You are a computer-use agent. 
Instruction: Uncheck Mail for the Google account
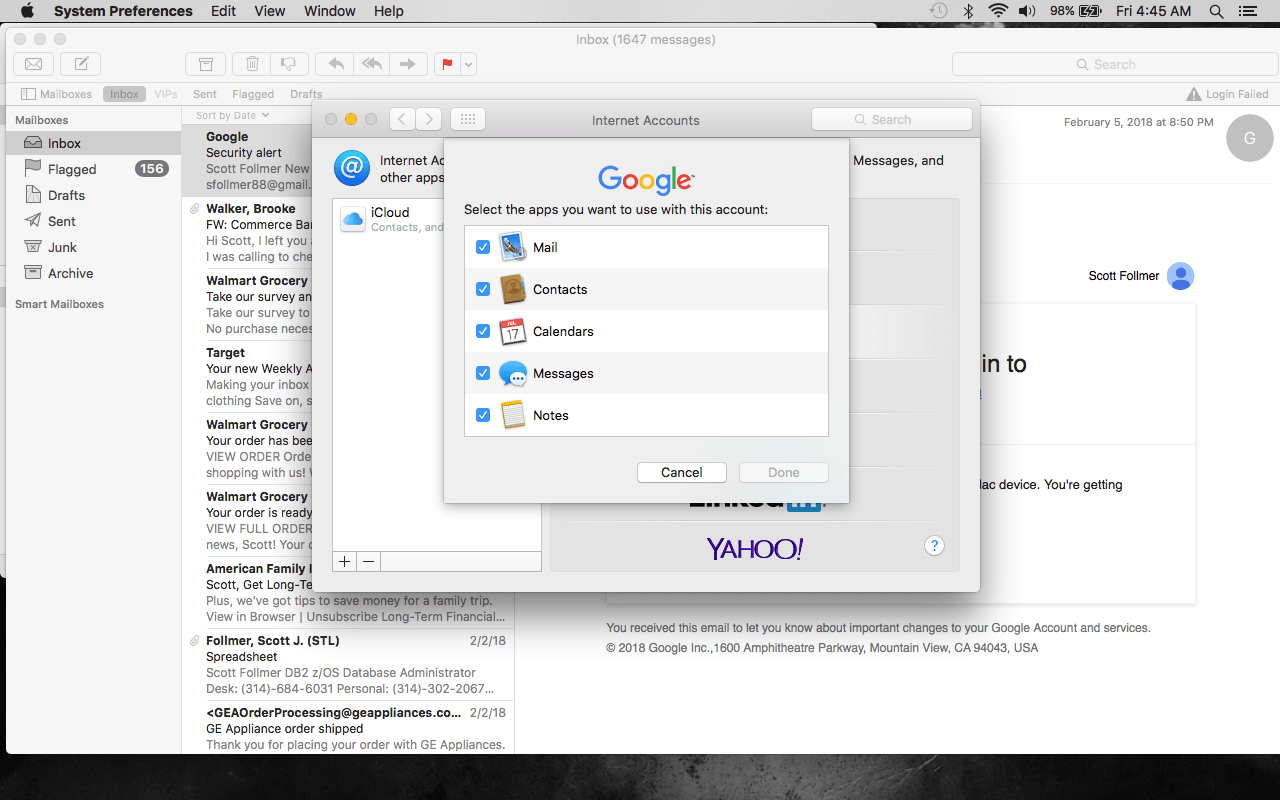483,247
